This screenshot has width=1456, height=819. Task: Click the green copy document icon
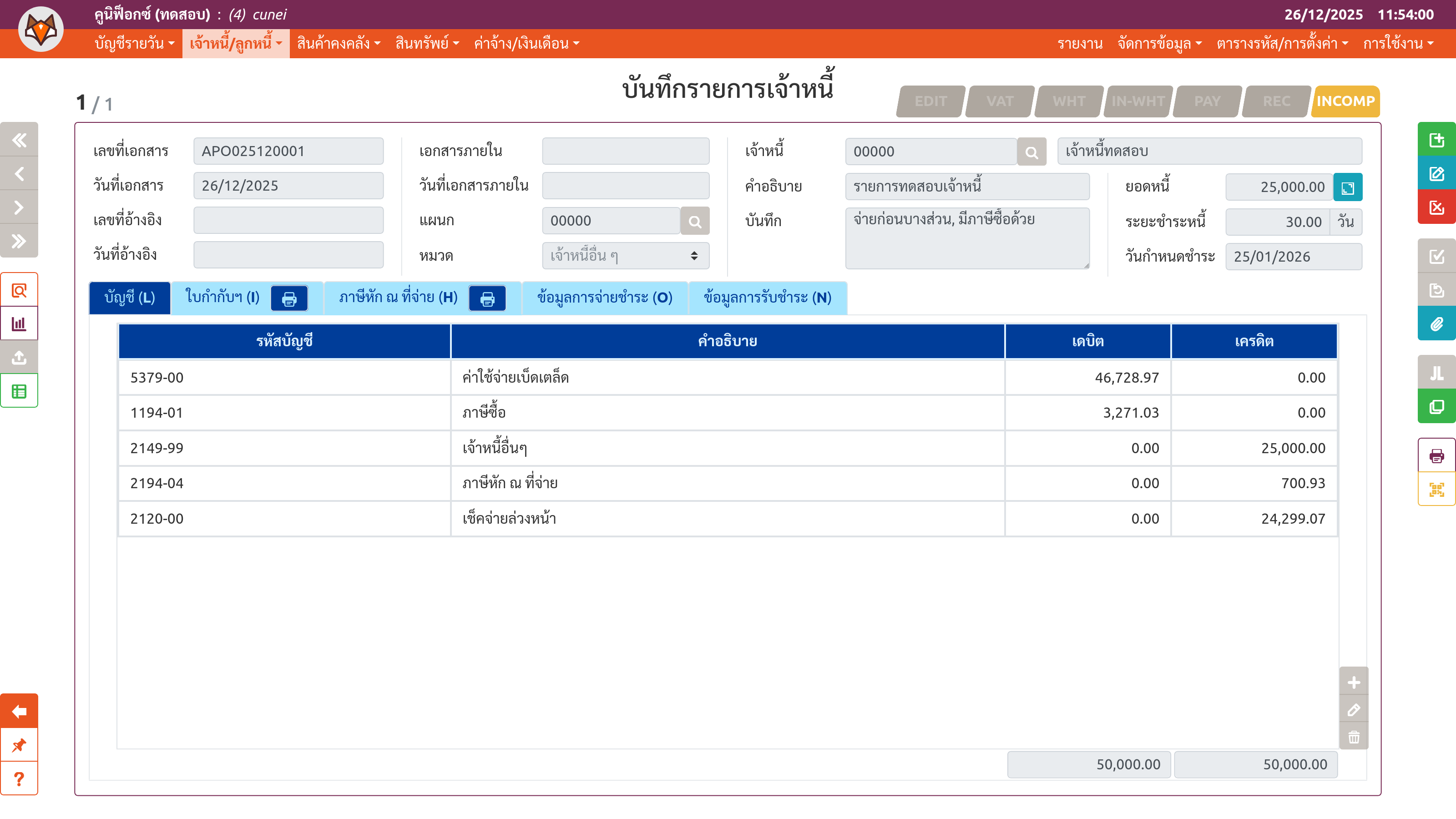pos(1436,407)
